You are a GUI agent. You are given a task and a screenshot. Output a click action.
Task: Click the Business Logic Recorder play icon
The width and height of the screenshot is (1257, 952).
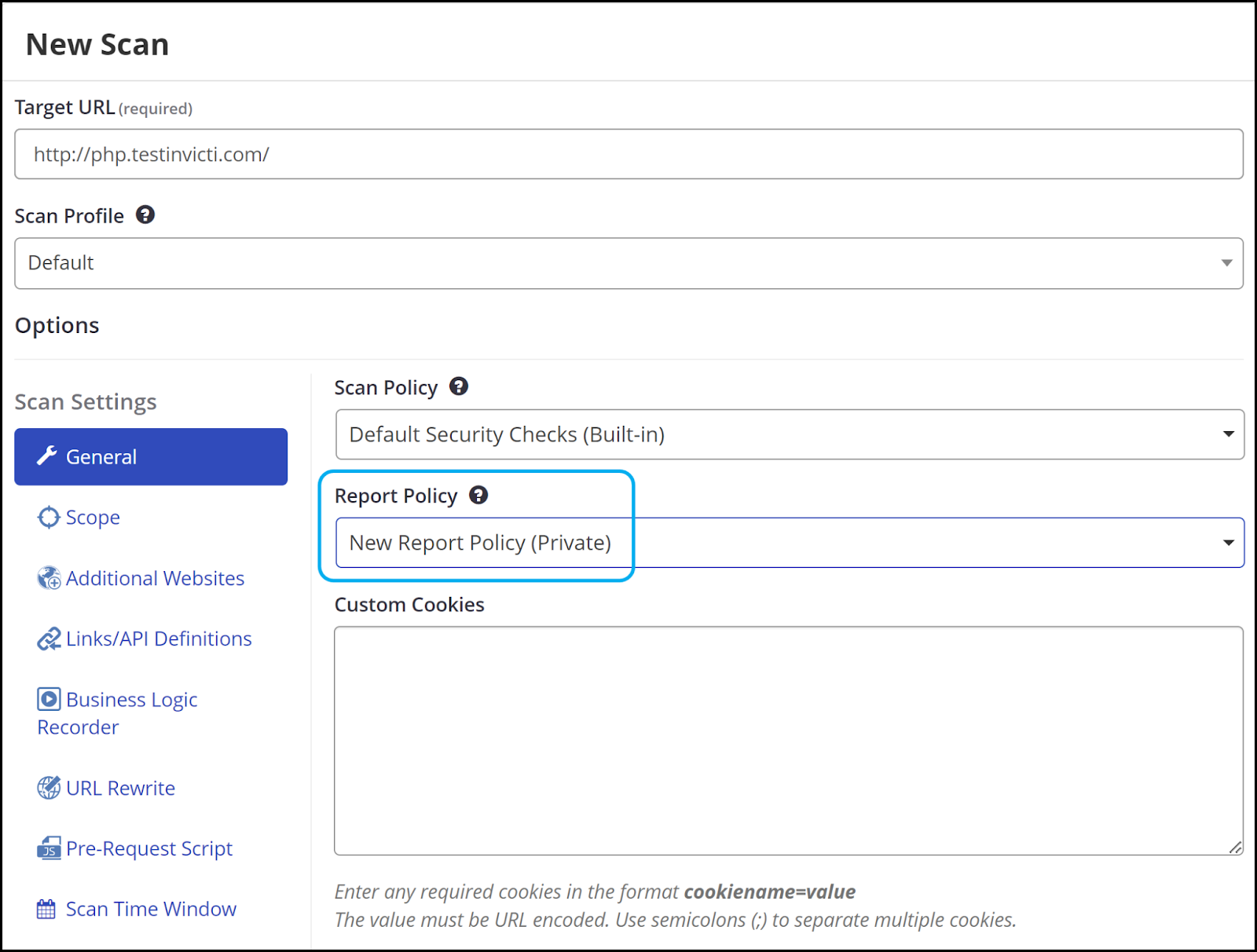pos(49,698)
